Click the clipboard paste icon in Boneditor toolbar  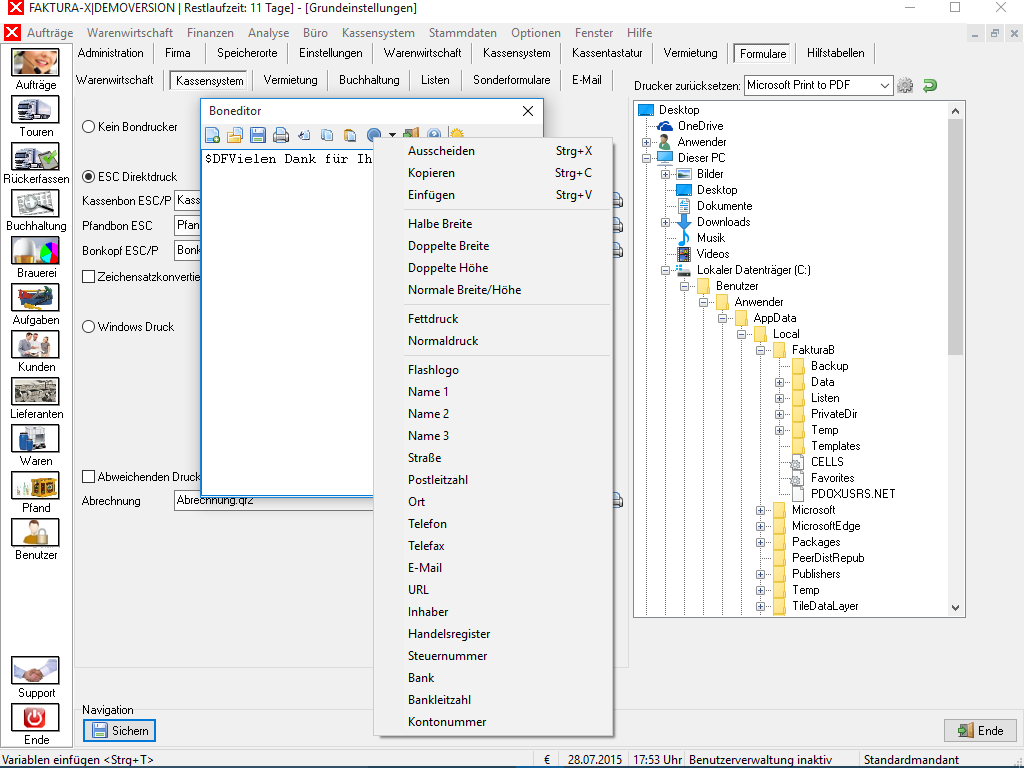pyautogui.click(x=350, y=135)
